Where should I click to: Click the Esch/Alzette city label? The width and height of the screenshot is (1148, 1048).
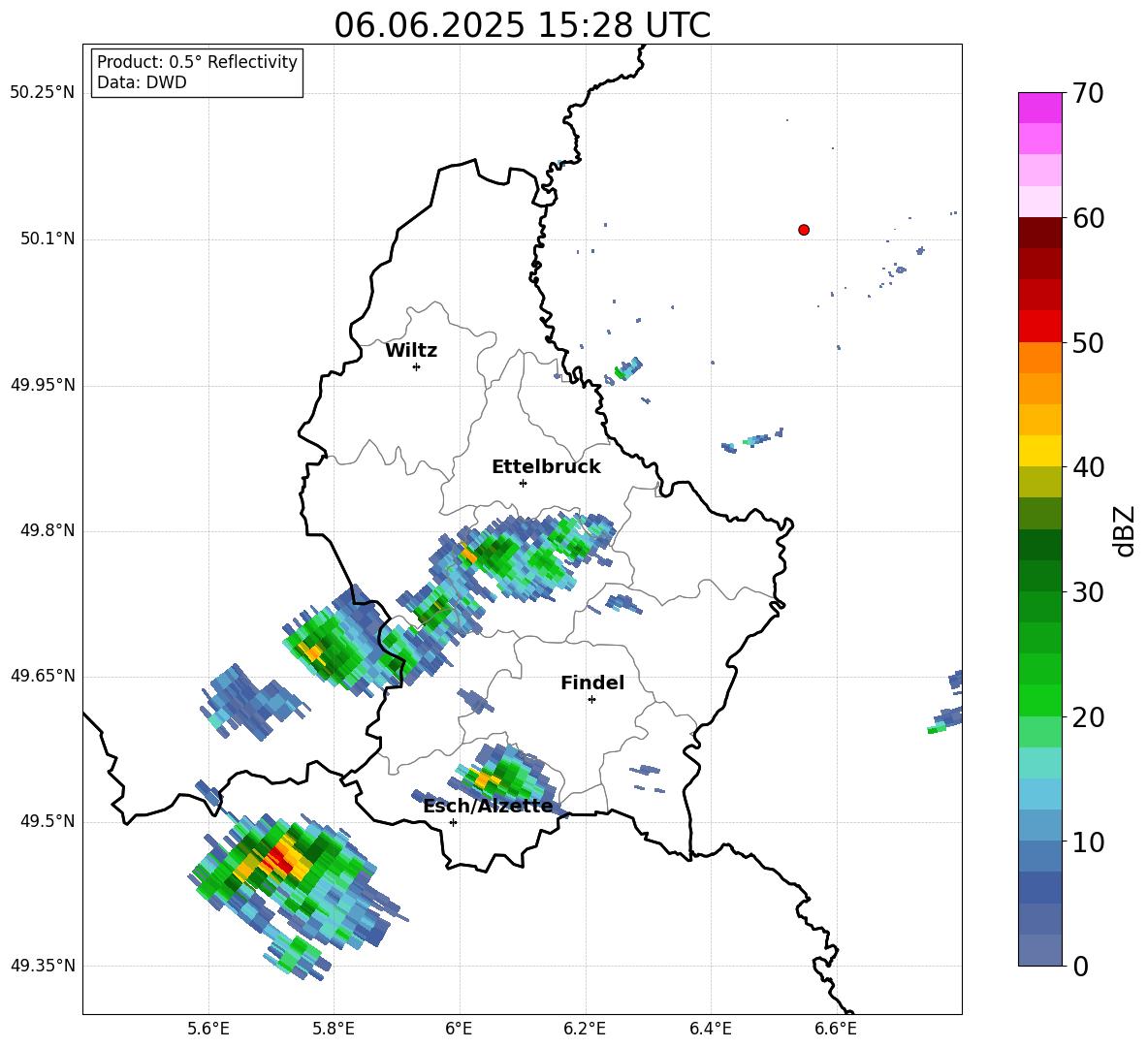click(488, 807)
